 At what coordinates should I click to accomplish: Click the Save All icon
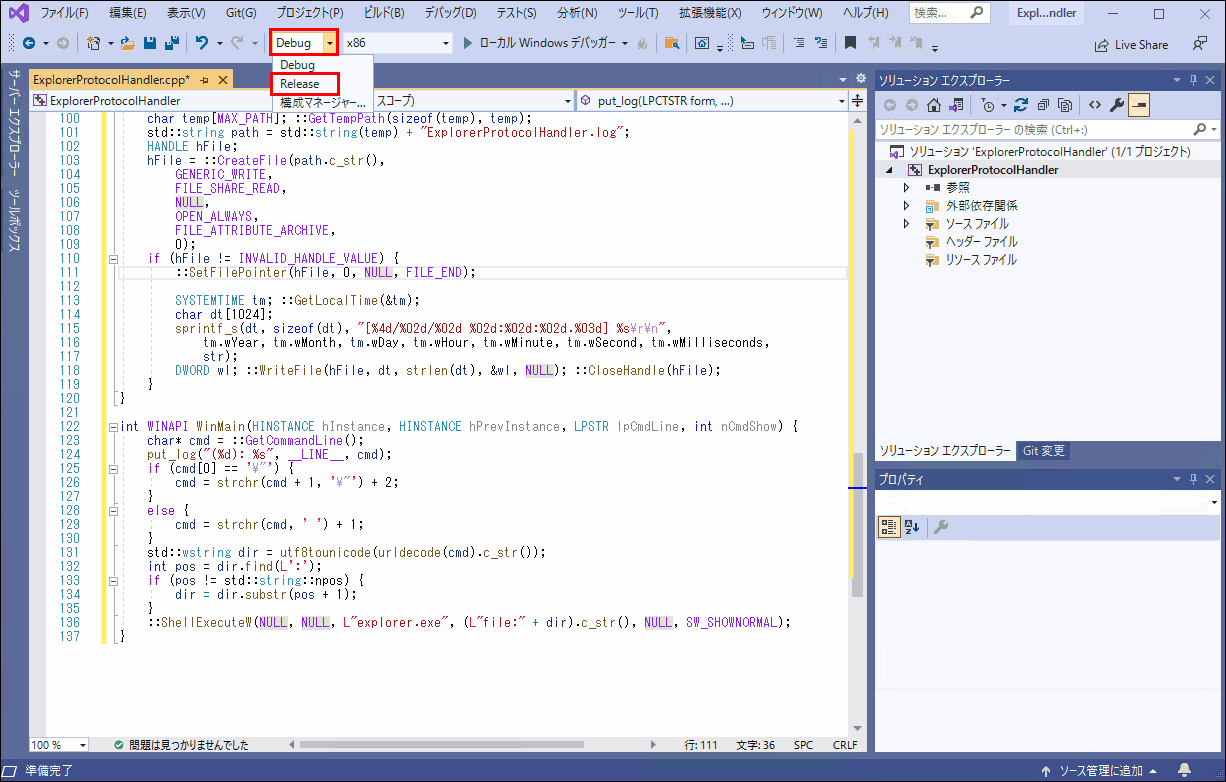pyautogui.click(x=171, y=44)
